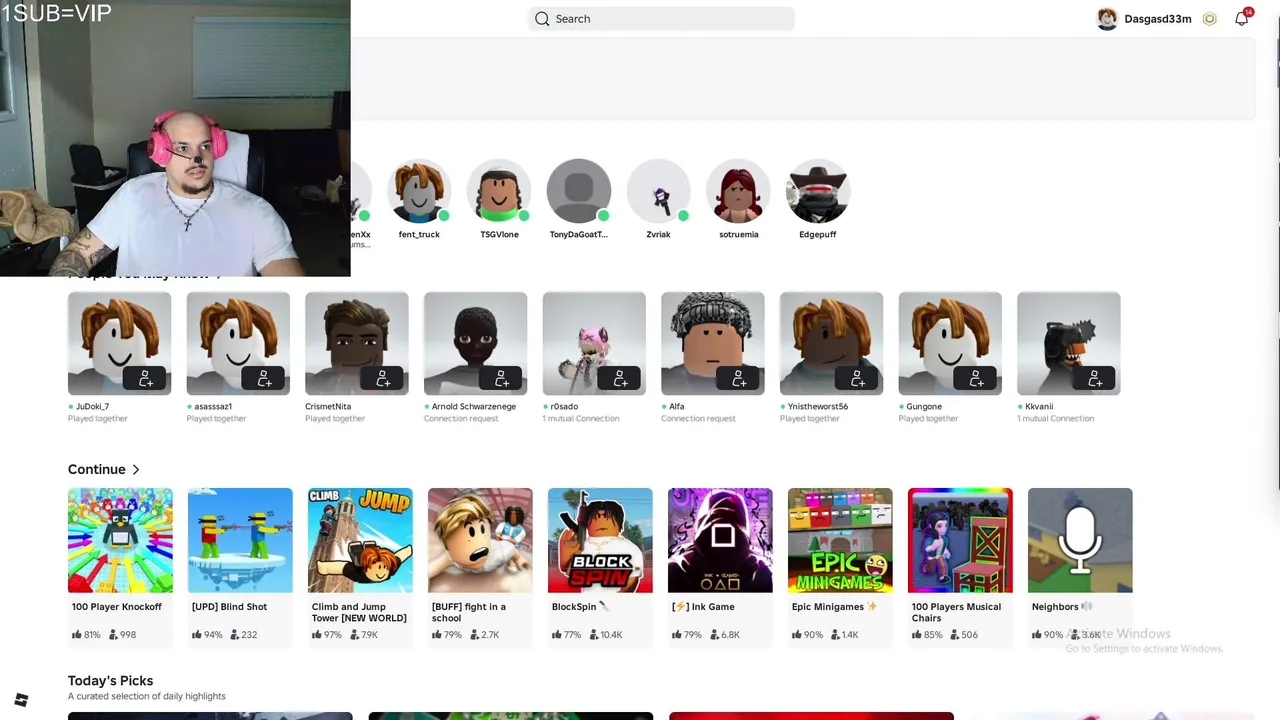Image resolution: width=1280 pixels, height=720 pixels.
Task: Click the Arnold Schwarzenege name text
Action: click(x=474, y=407)
